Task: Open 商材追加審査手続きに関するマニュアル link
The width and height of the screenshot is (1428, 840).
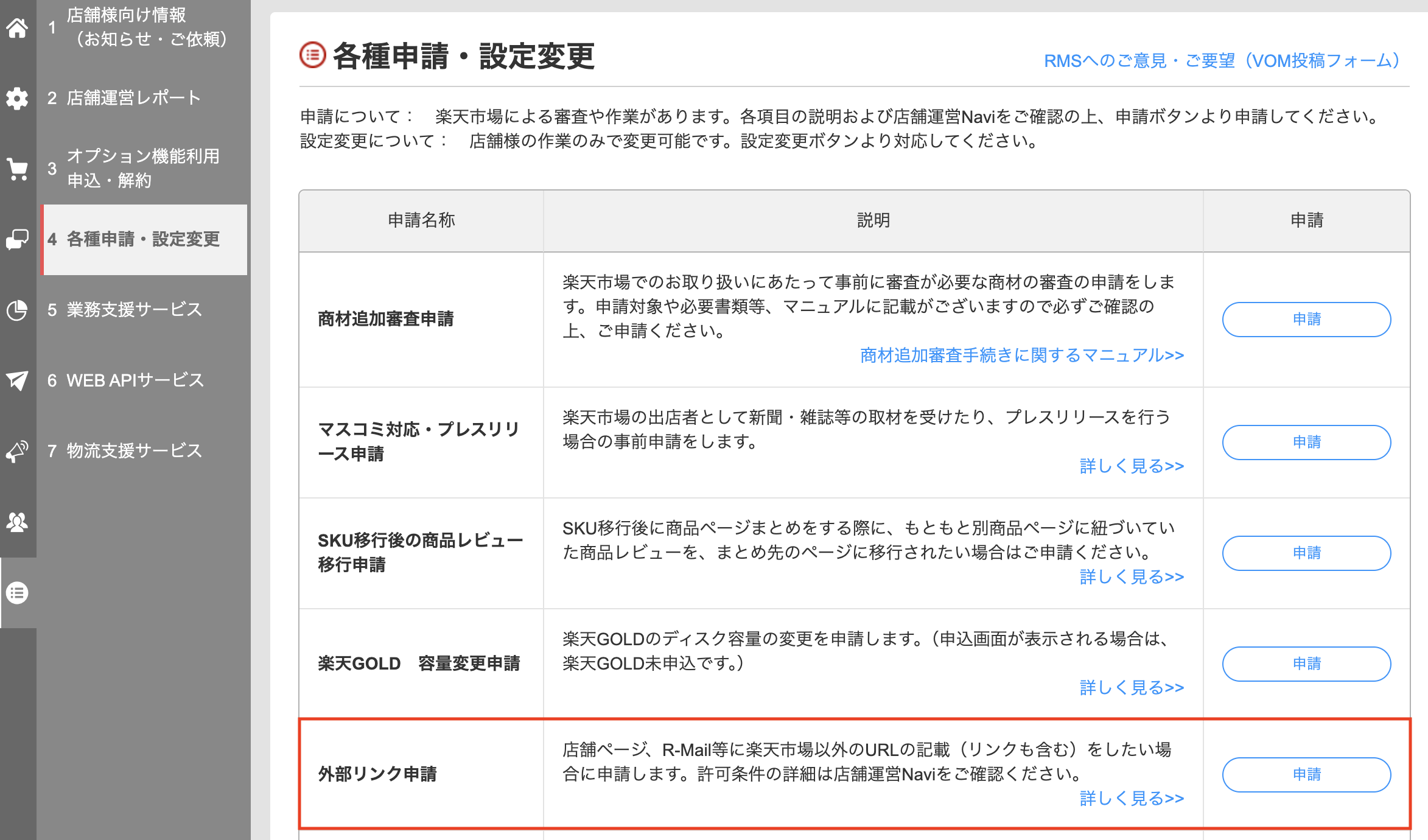Action: click(x=1022, y=355)
